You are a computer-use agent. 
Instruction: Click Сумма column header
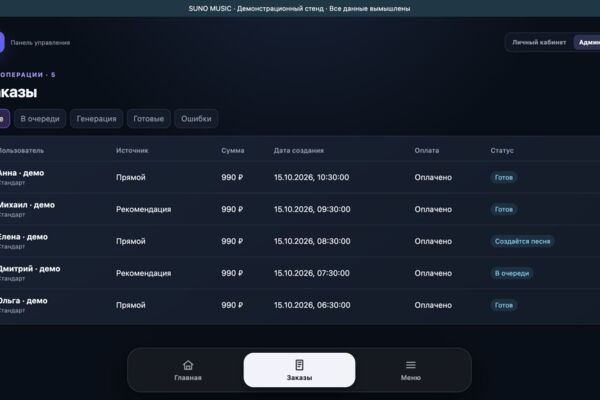[233, 151]
